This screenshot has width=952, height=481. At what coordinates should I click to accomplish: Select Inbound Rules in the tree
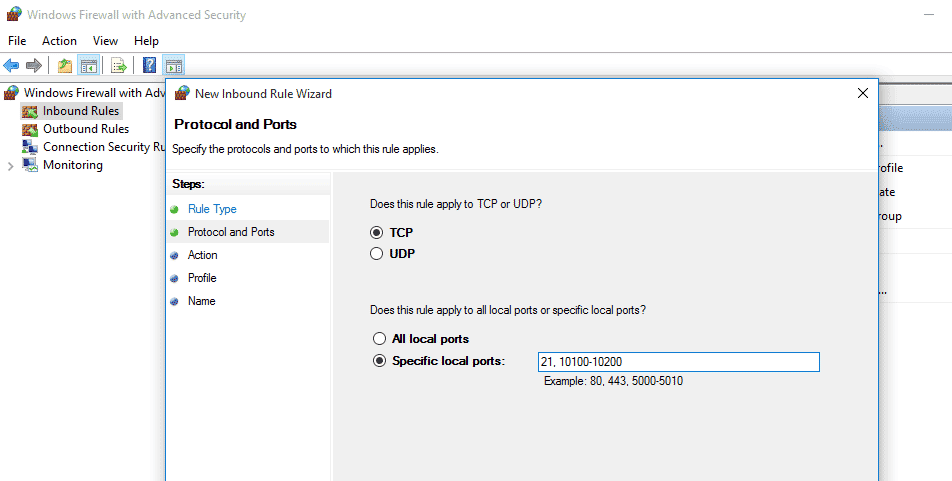[x=81, y=111]
